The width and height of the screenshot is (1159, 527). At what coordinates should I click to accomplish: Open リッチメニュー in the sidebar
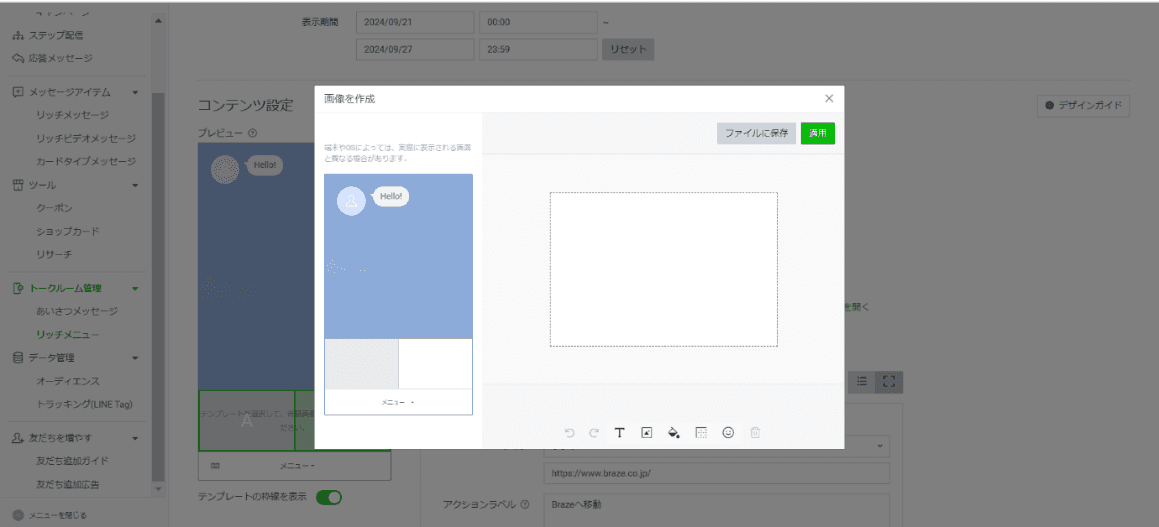point(67,334)
